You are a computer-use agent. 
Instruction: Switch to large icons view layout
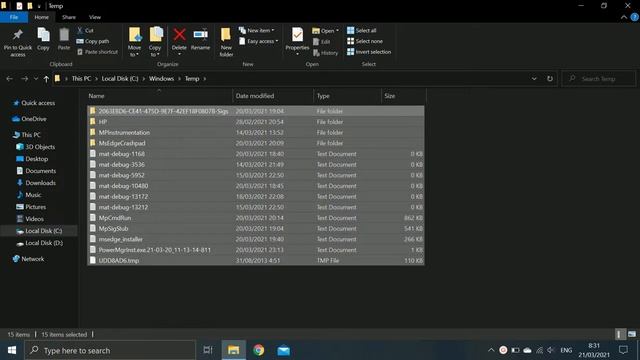(x=632, y=334)
